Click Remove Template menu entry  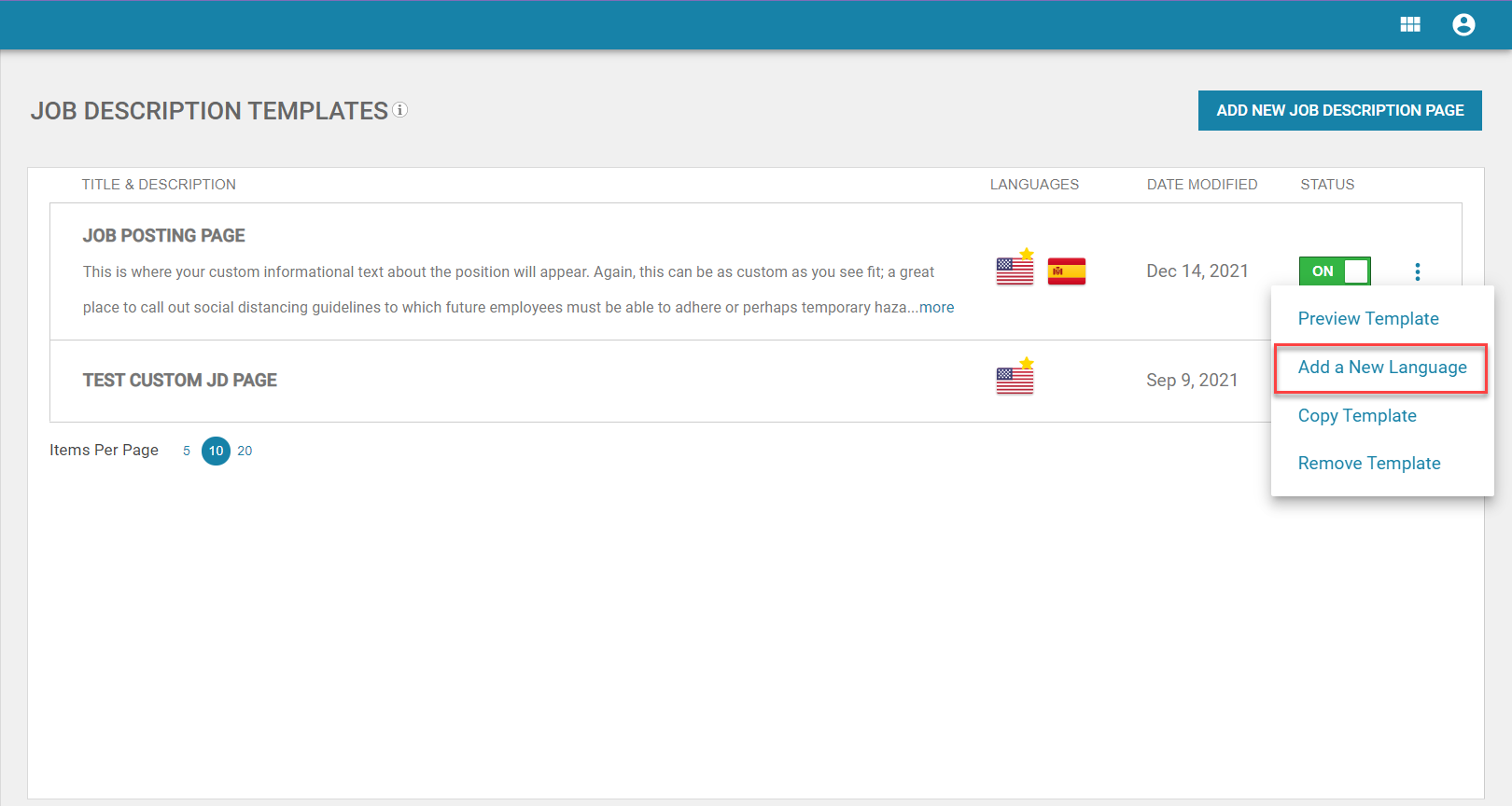click(x=1368, y=464)
